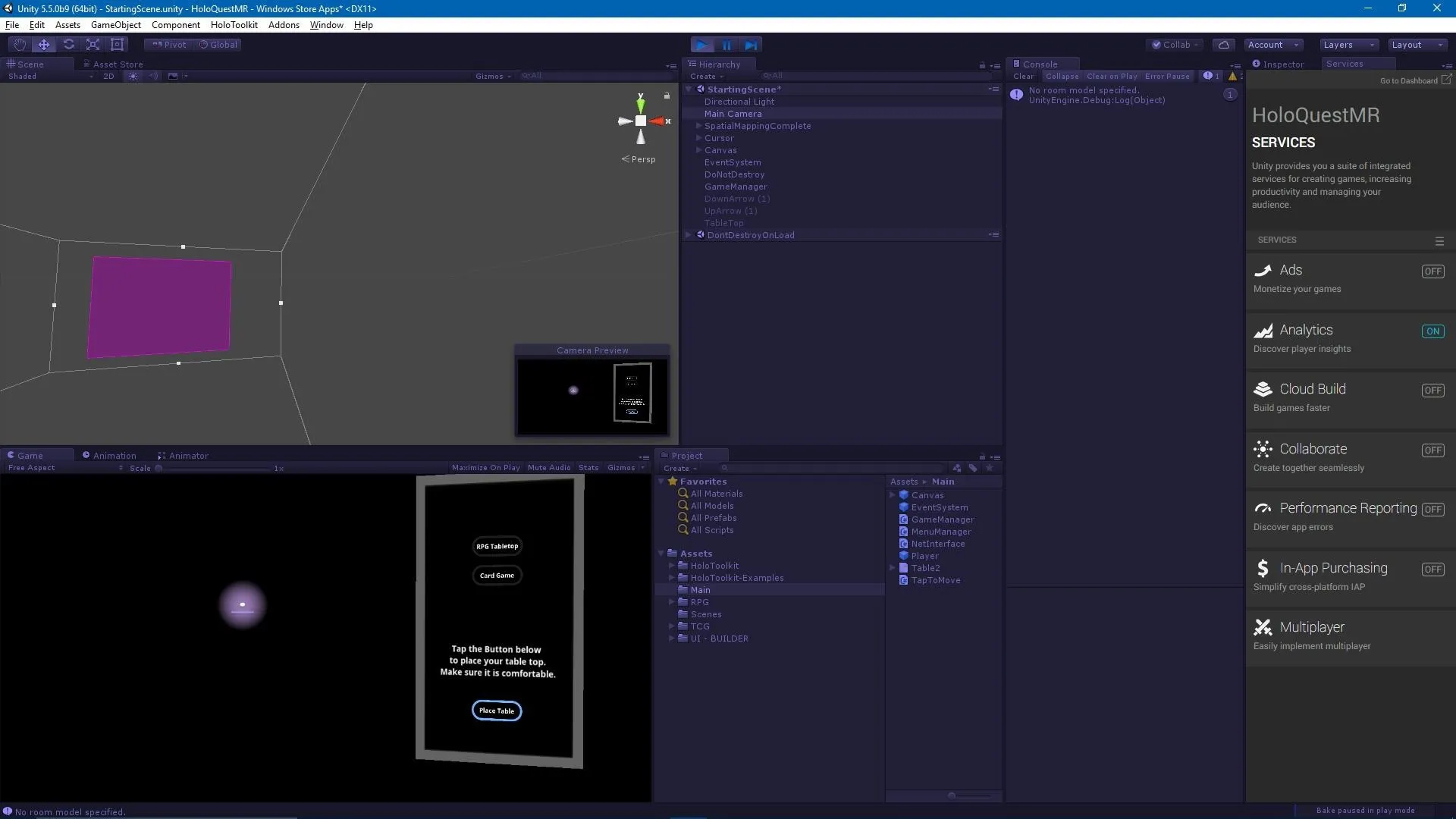Open scene image effects icon dropdown
The width and height of the screenshot is (1456, 819).
pyautogui.click(x=177, y=76)
